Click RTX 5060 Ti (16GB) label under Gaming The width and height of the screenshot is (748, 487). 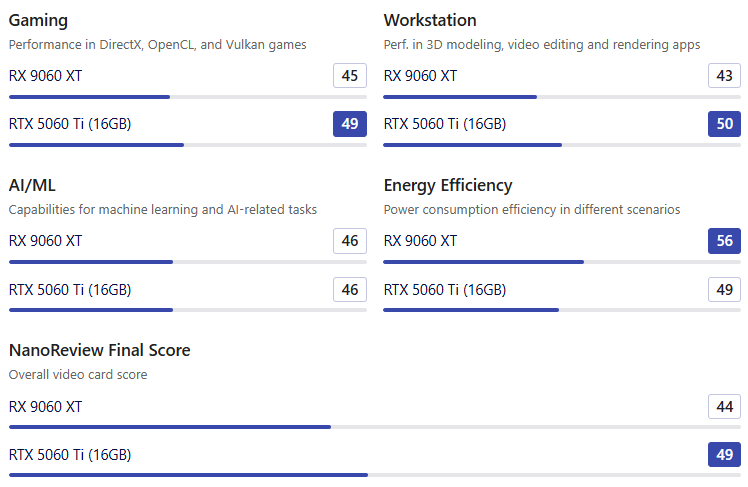(70, 124)
